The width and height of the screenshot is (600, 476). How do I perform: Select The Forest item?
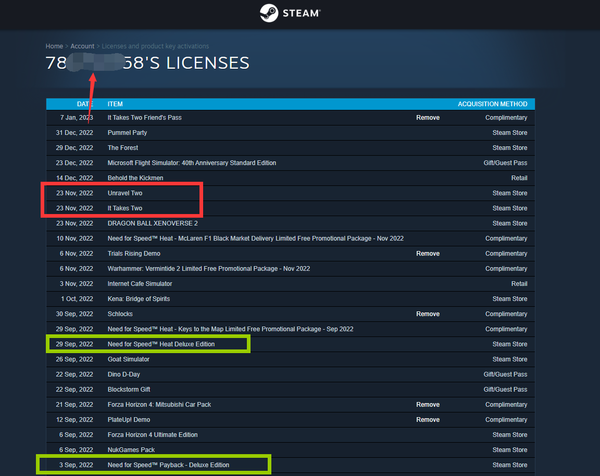(123, 148)
